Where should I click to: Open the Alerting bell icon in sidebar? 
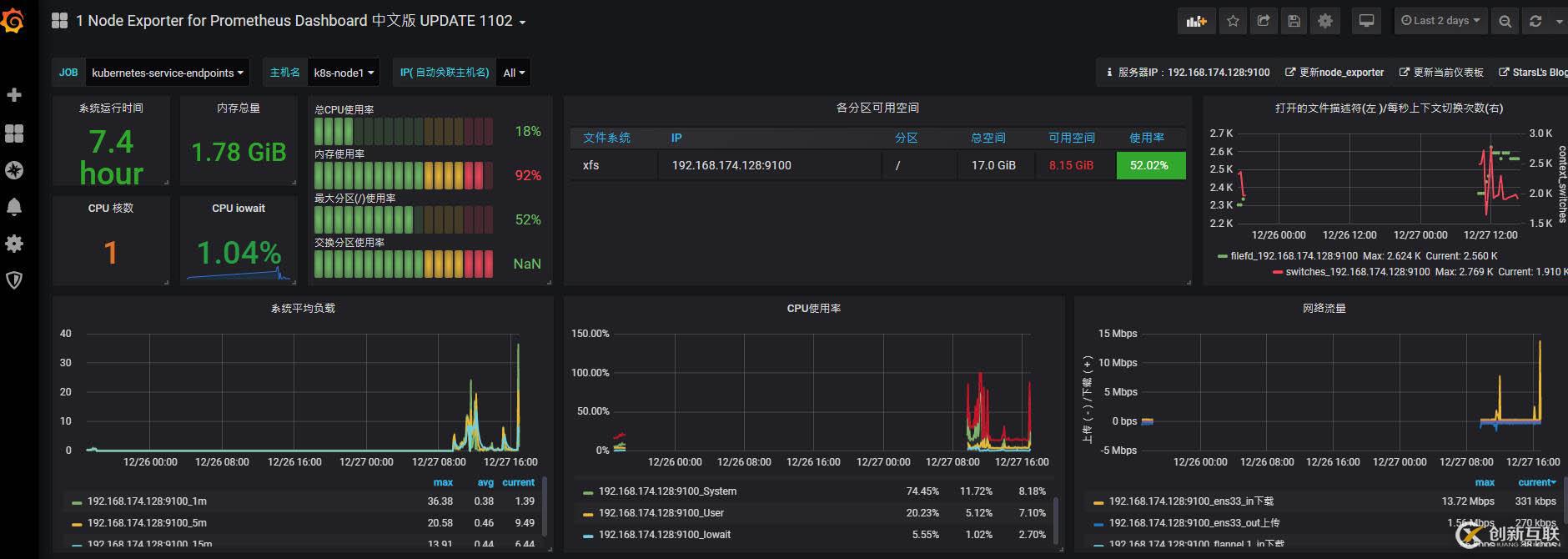(x=14, y=207)
